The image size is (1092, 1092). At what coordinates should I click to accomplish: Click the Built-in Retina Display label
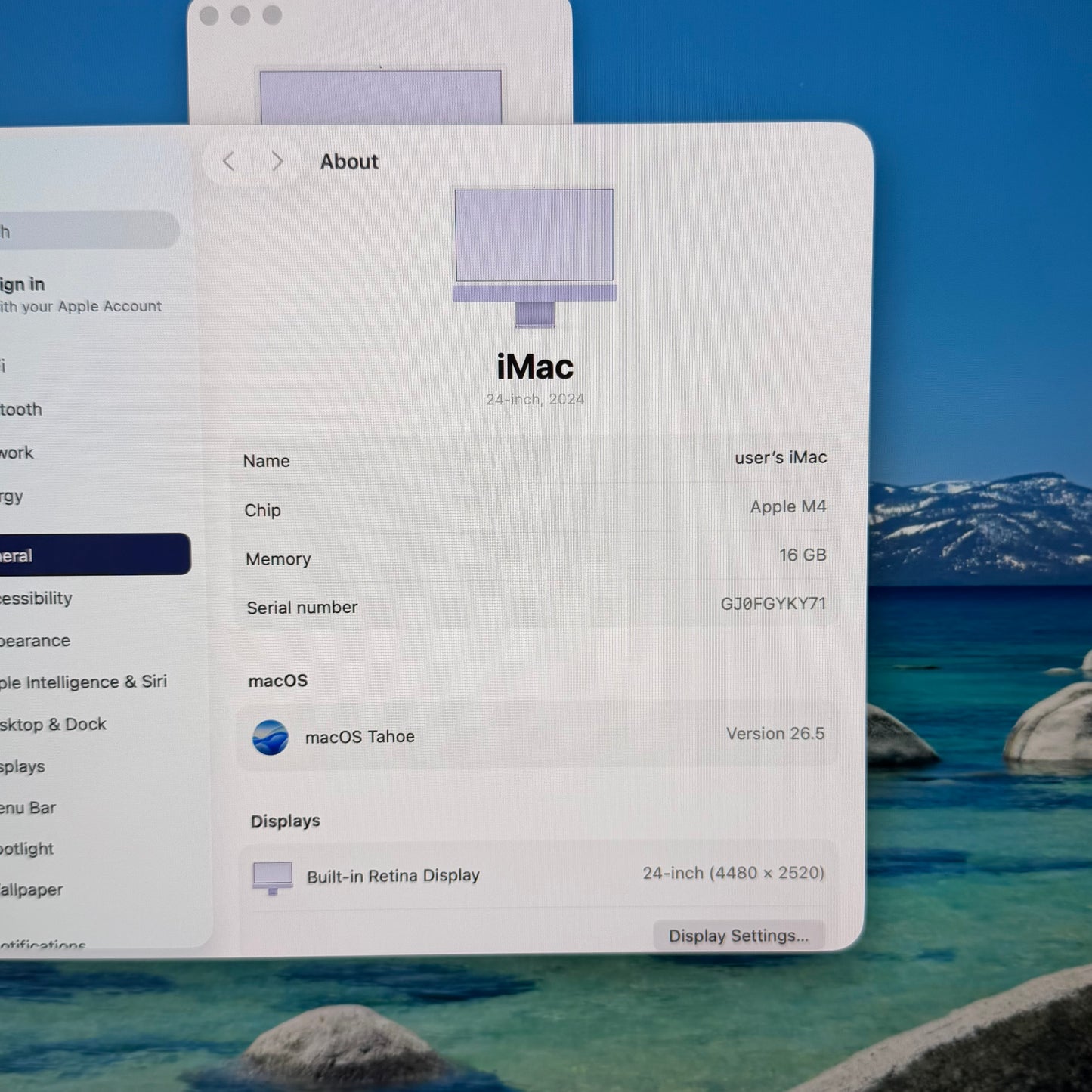coord(393,876)
